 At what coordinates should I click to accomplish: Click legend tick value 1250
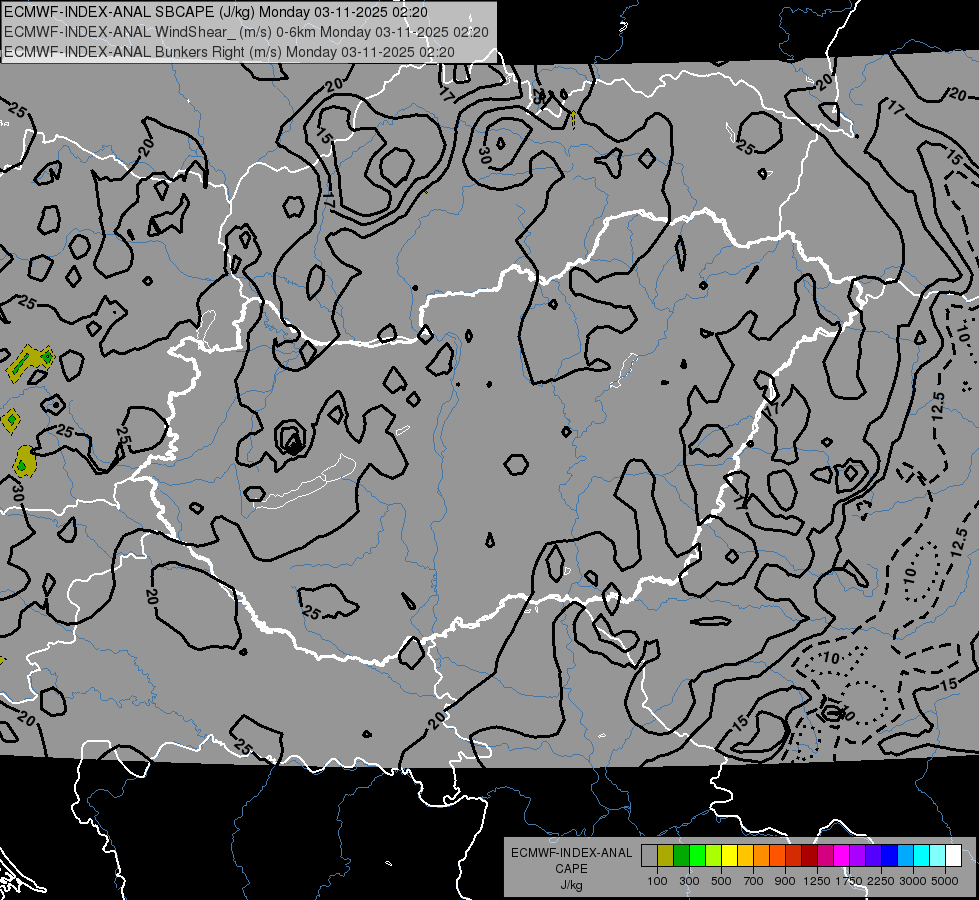817,881
